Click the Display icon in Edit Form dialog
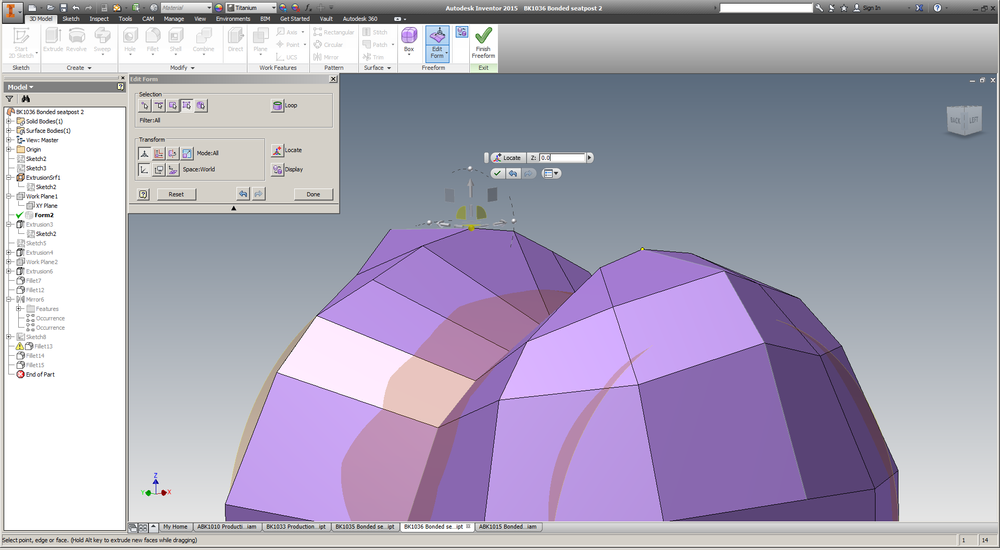This screenshot has width=1000, height=550. pos(277,170)
